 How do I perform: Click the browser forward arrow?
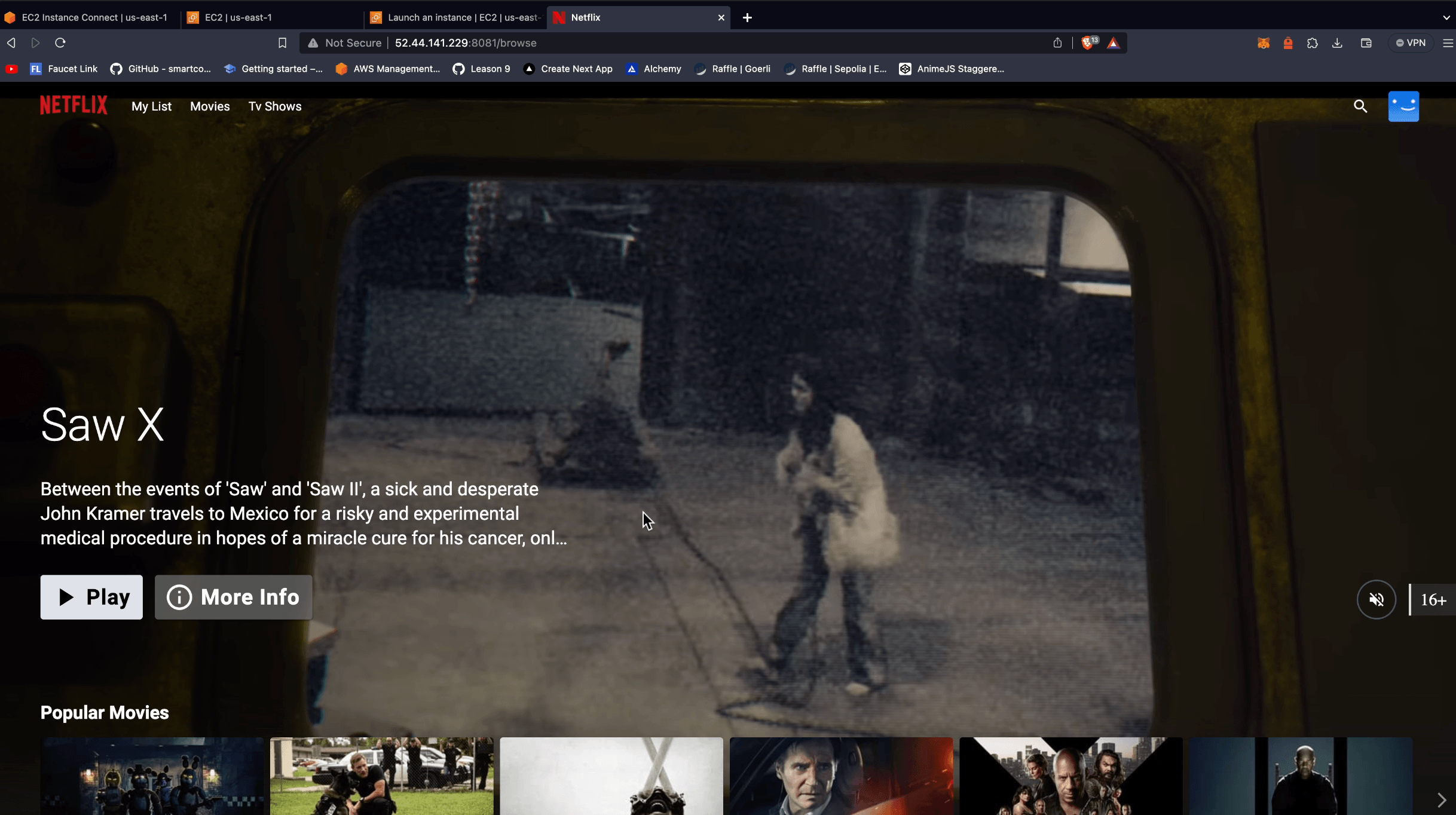pos(35,43)
